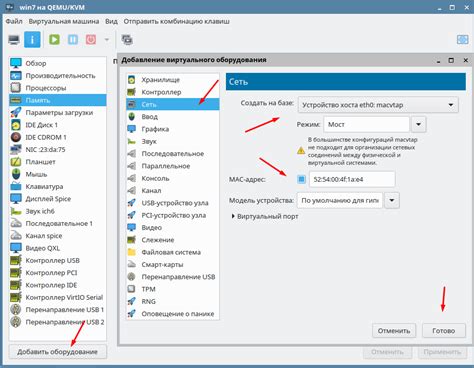The width and height of the screenshot is (474, 368).
Task: Choose TPM in add hardware dialog
Action: tap(173, 289)
